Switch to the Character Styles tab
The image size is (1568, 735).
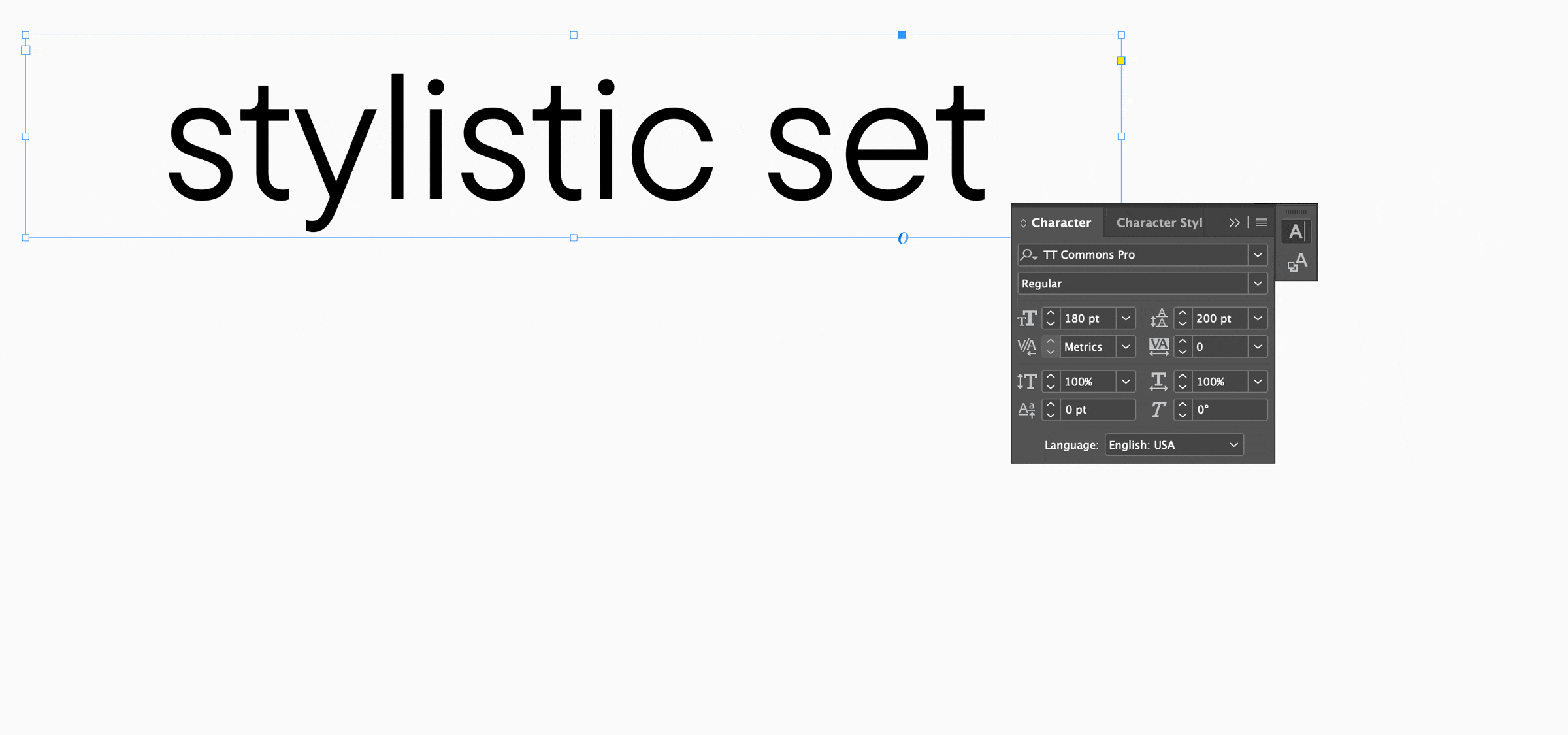click(1159, 223)
